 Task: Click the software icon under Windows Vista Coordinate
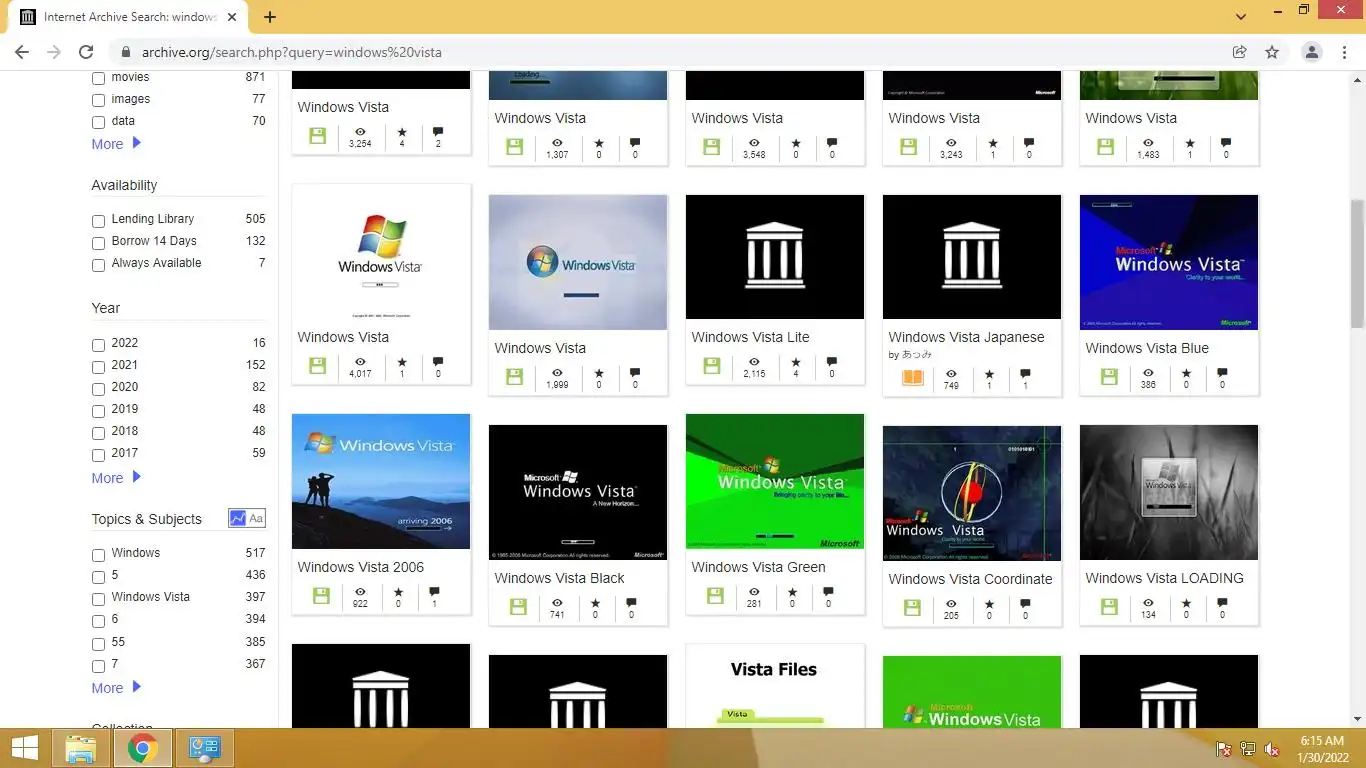coord(912,608)
